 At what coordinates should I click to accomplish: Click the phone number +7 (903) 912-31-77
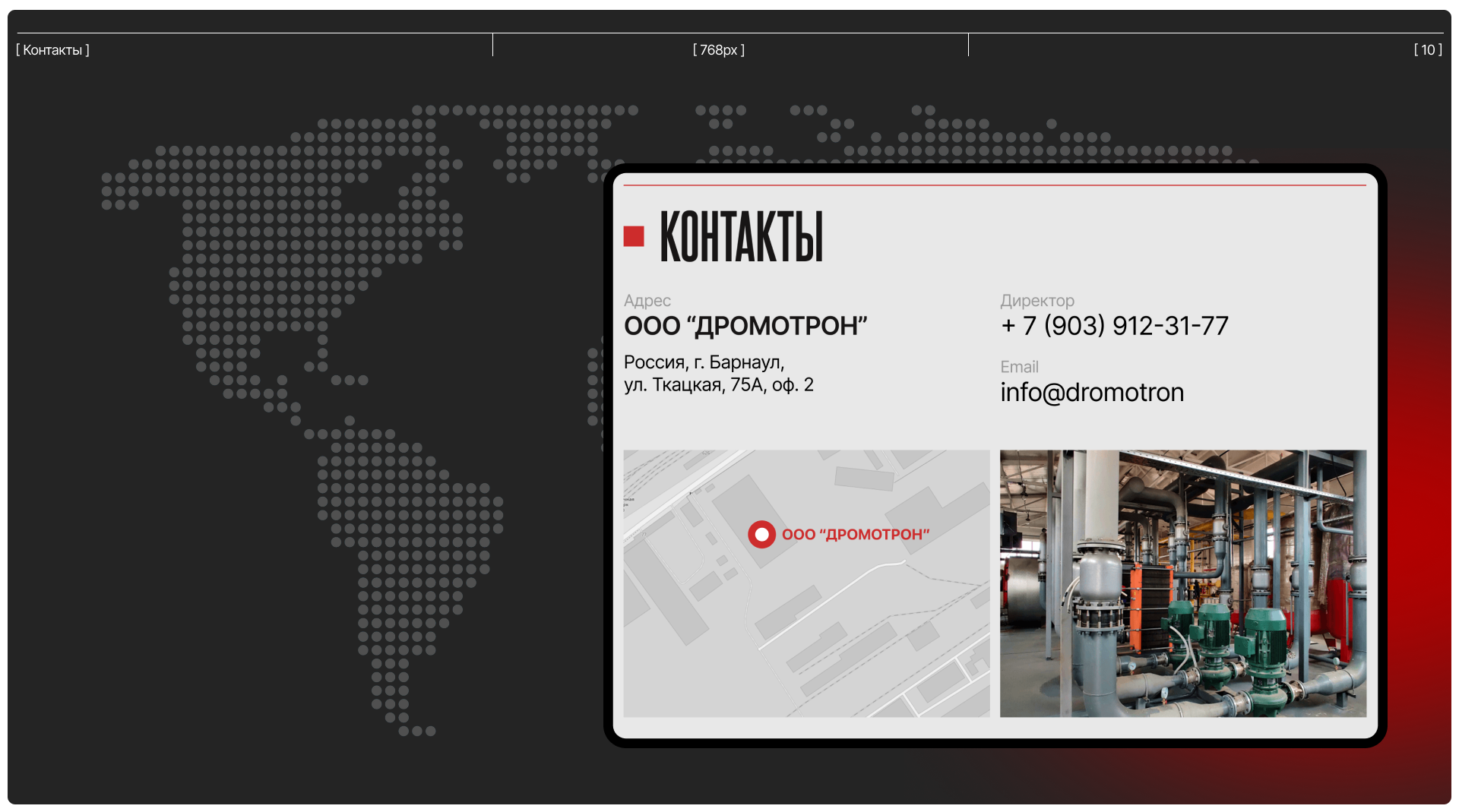1114,326
